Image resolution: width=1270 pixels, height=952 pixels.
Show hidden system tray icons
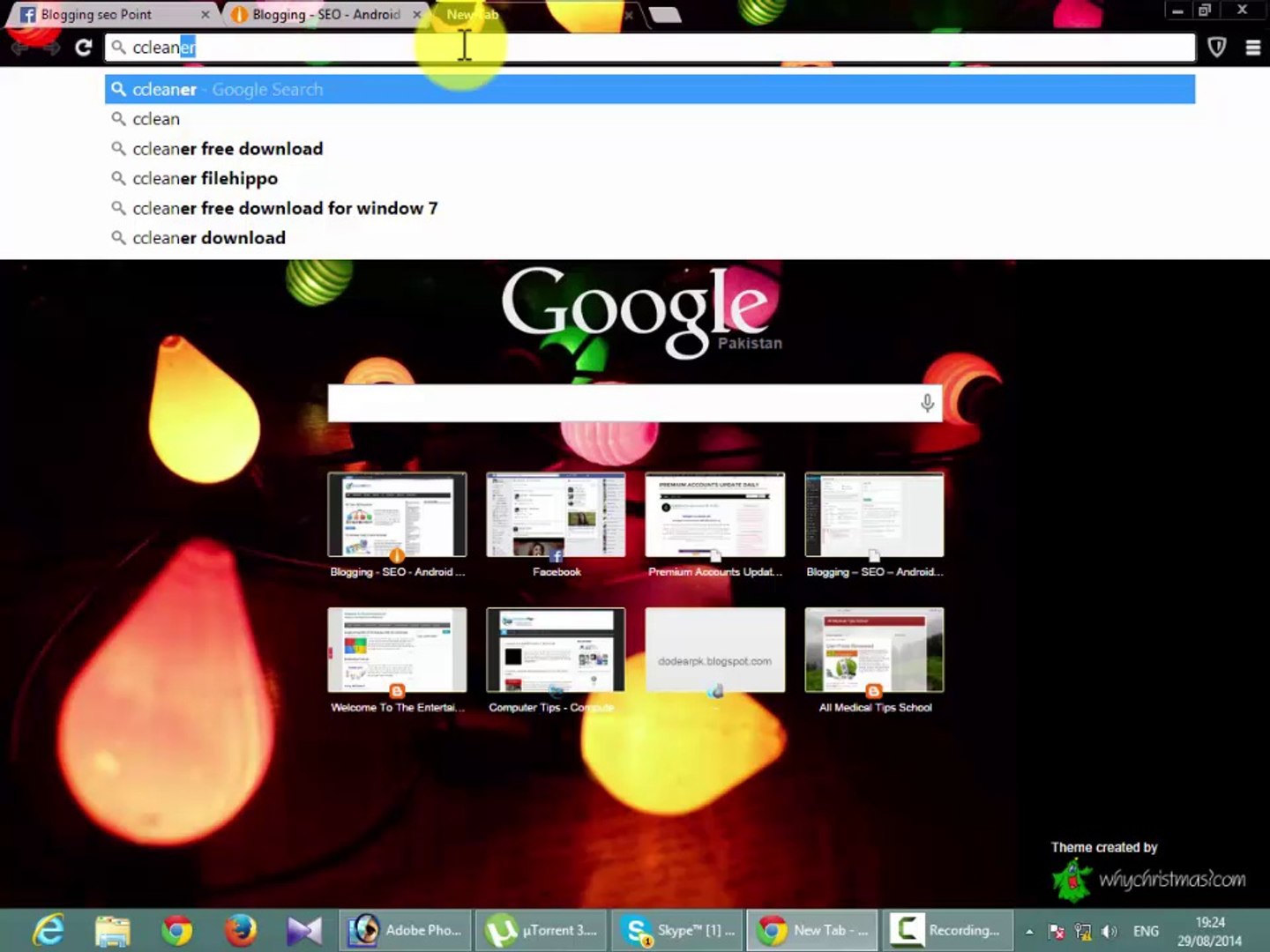[1029, 932]
